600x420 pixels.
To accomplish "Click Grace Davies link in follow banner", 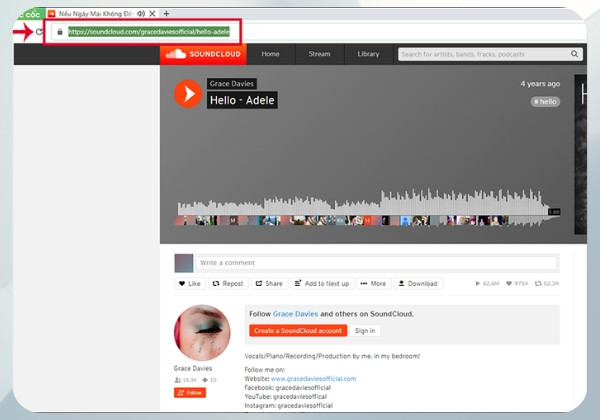I will (295, 314).
